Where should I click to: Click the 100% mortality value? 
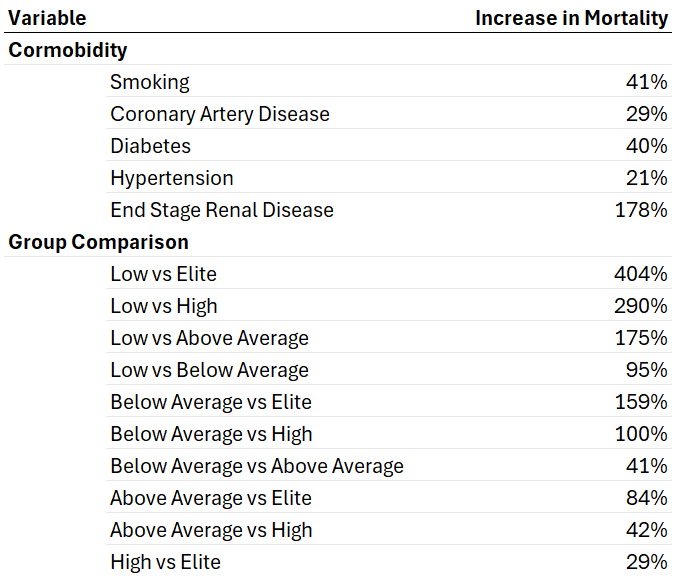click(641, 434)
